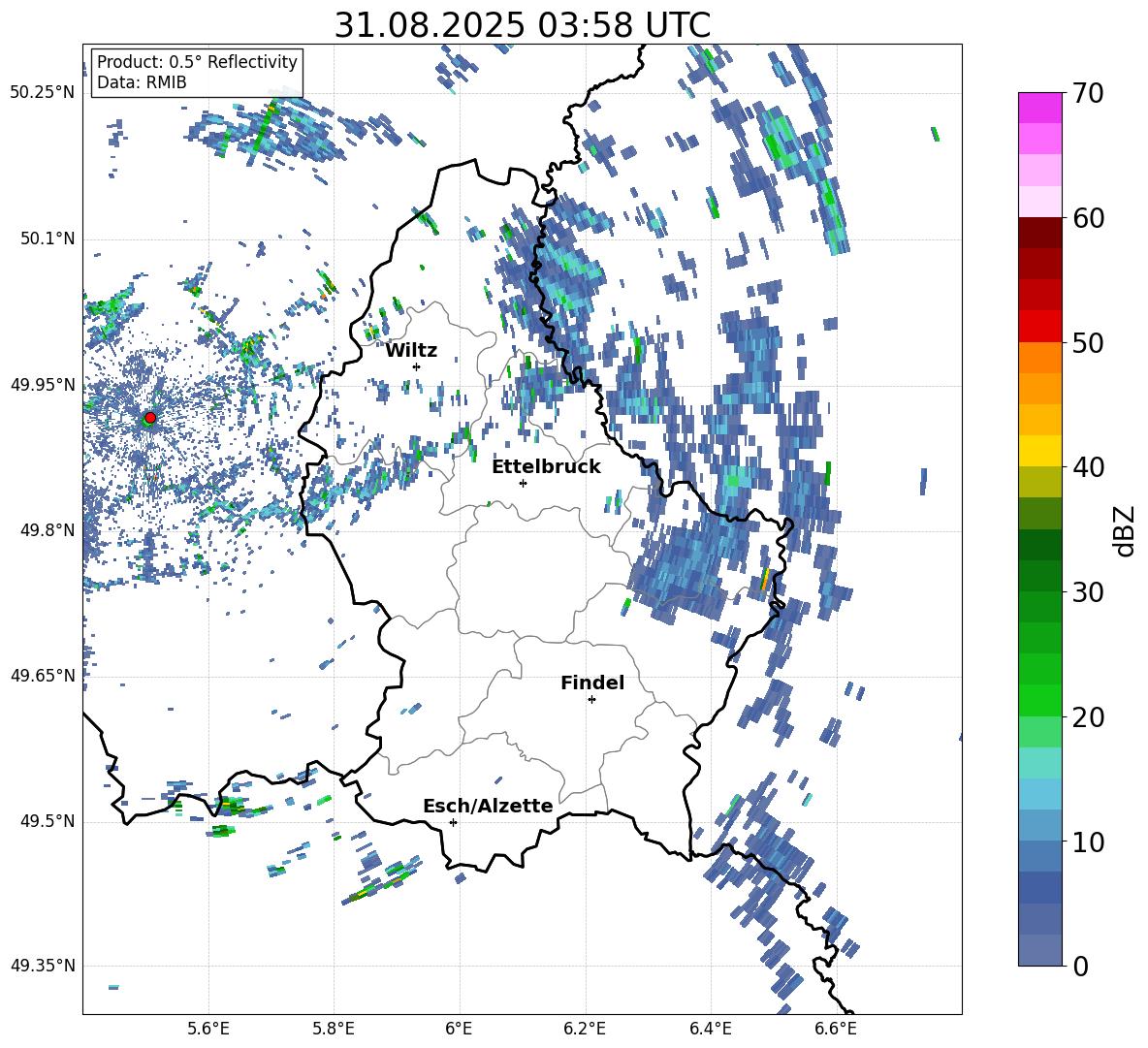The image size is (1148, 1048).
Task: Click the longitude label 6.2°E
Action: (585, 1029)
